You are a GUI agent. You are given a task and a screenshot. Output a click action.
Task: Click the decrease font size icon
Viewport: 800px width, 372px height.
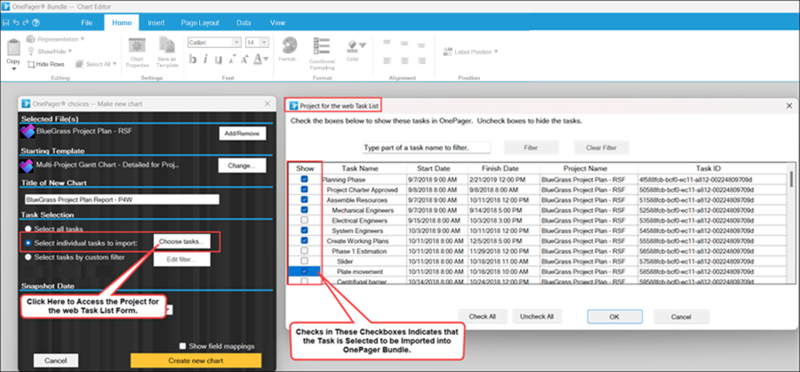[x=232, y=60]
